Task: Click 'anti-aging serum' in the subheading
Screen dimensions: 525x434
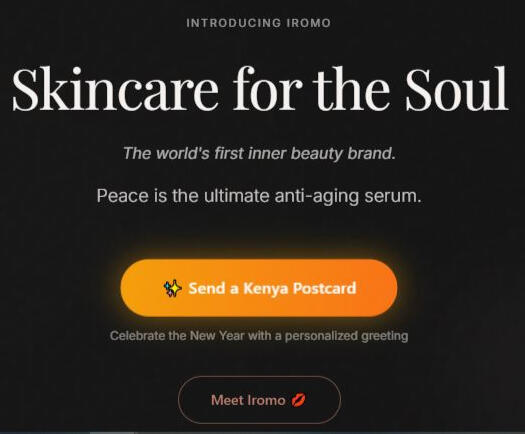Action: click(x=348, y=196)
